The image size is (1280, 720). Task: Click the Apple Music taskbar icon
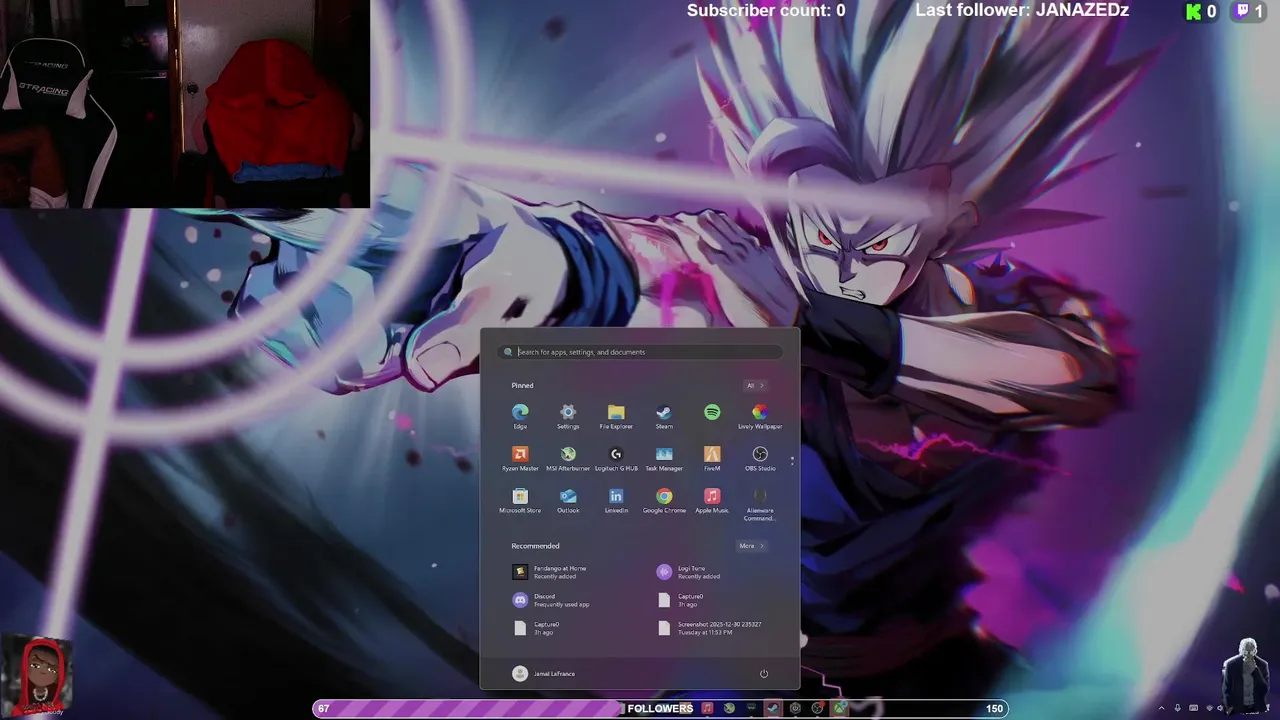(x=707, y=708)
